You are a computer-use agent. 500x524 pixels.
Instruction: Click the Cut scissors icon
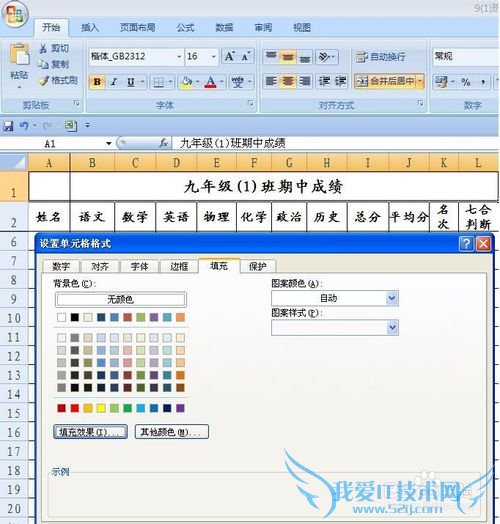pyautogui.click(x=43, y=48)
